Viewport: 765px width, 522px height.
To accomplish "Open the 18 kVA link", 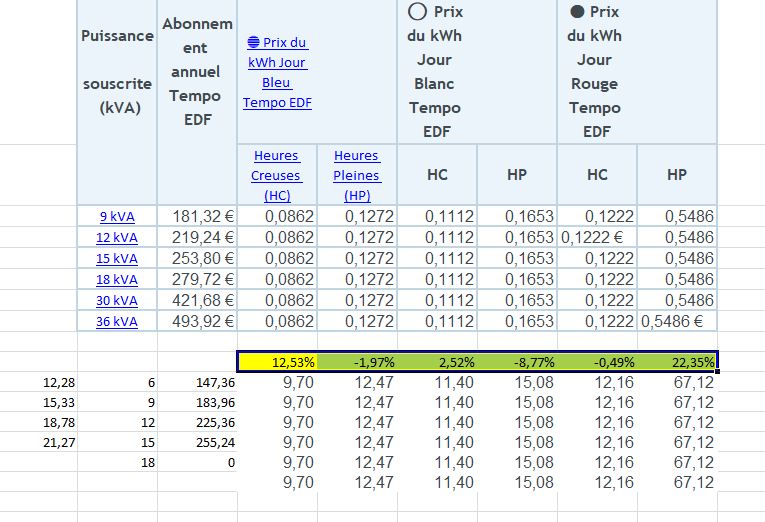I will [117, 279].
